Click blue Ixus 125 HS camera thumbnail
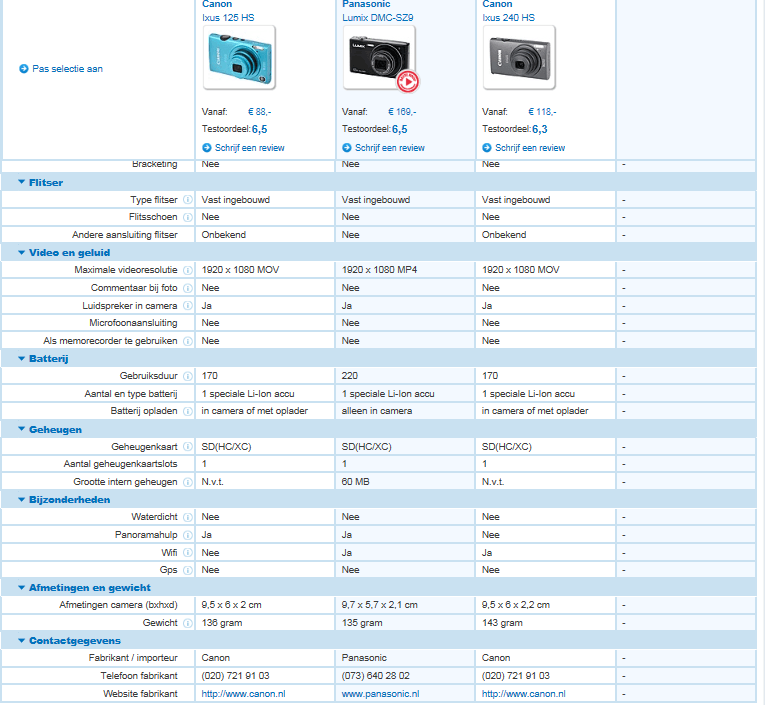 point(239,58)
